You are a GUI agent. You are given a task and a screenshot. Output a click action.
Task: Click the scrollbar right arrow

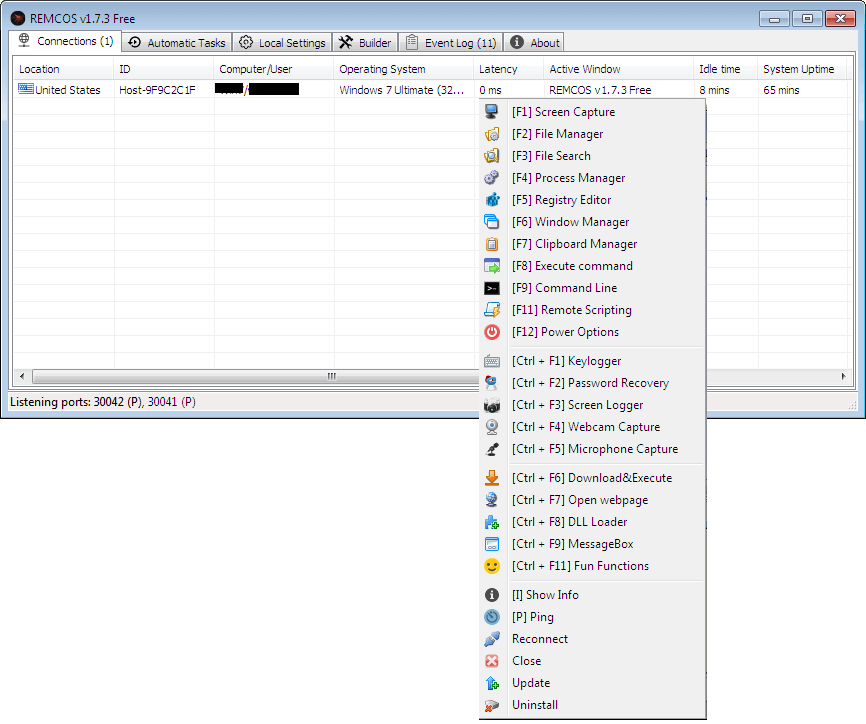(843, 377)
